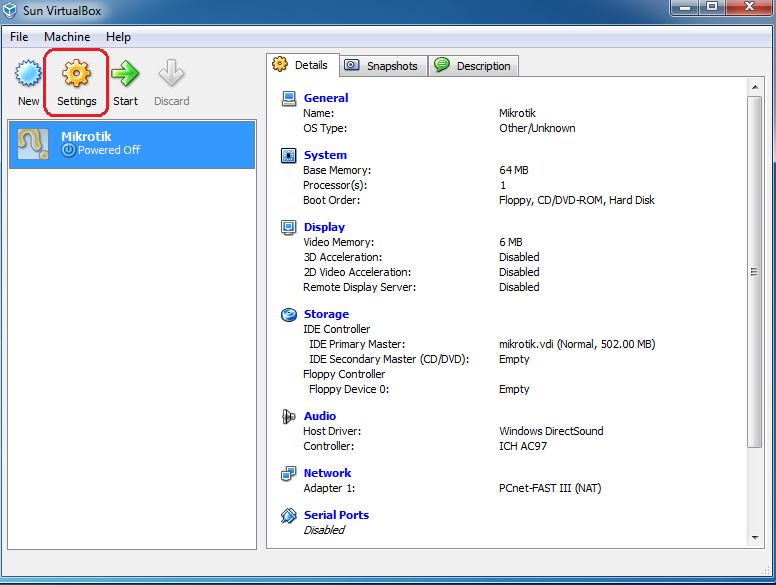776x585 pixels.
Task: Click the Discard toolbar icon
Action: (x=171, y=74)
